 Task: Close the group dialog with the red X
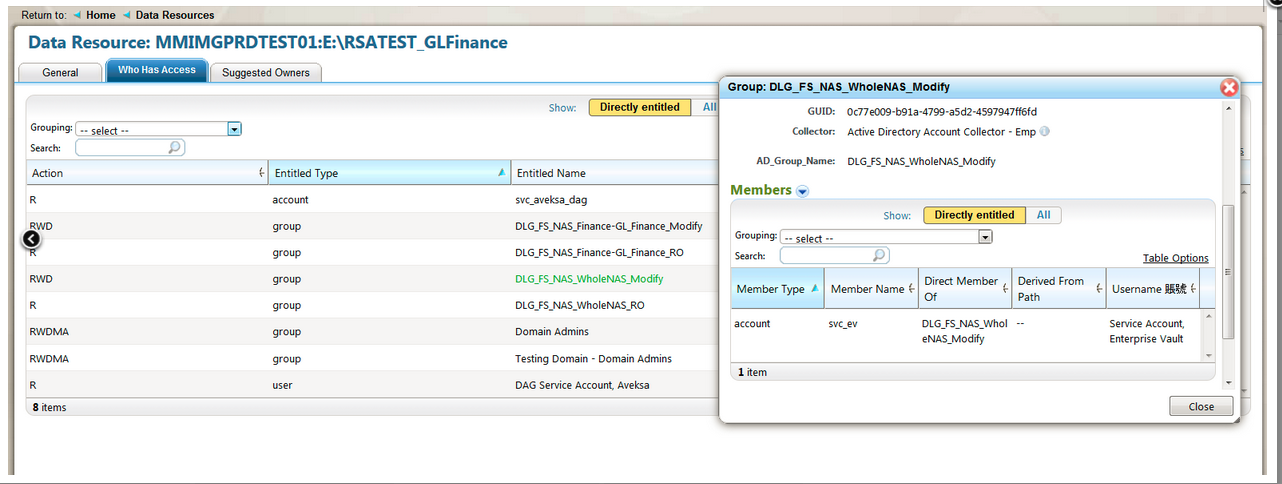[x=1229, y=87]
